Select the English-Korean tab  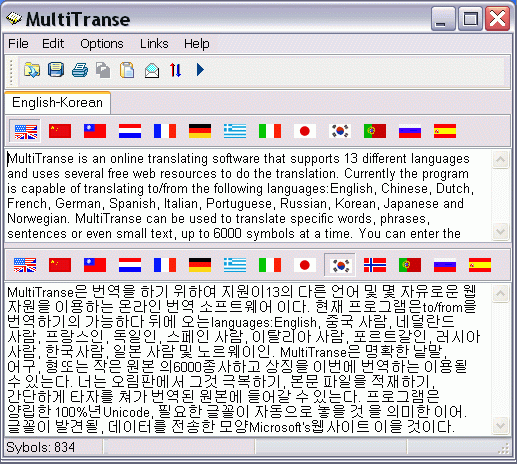click(x=57, y=103)
